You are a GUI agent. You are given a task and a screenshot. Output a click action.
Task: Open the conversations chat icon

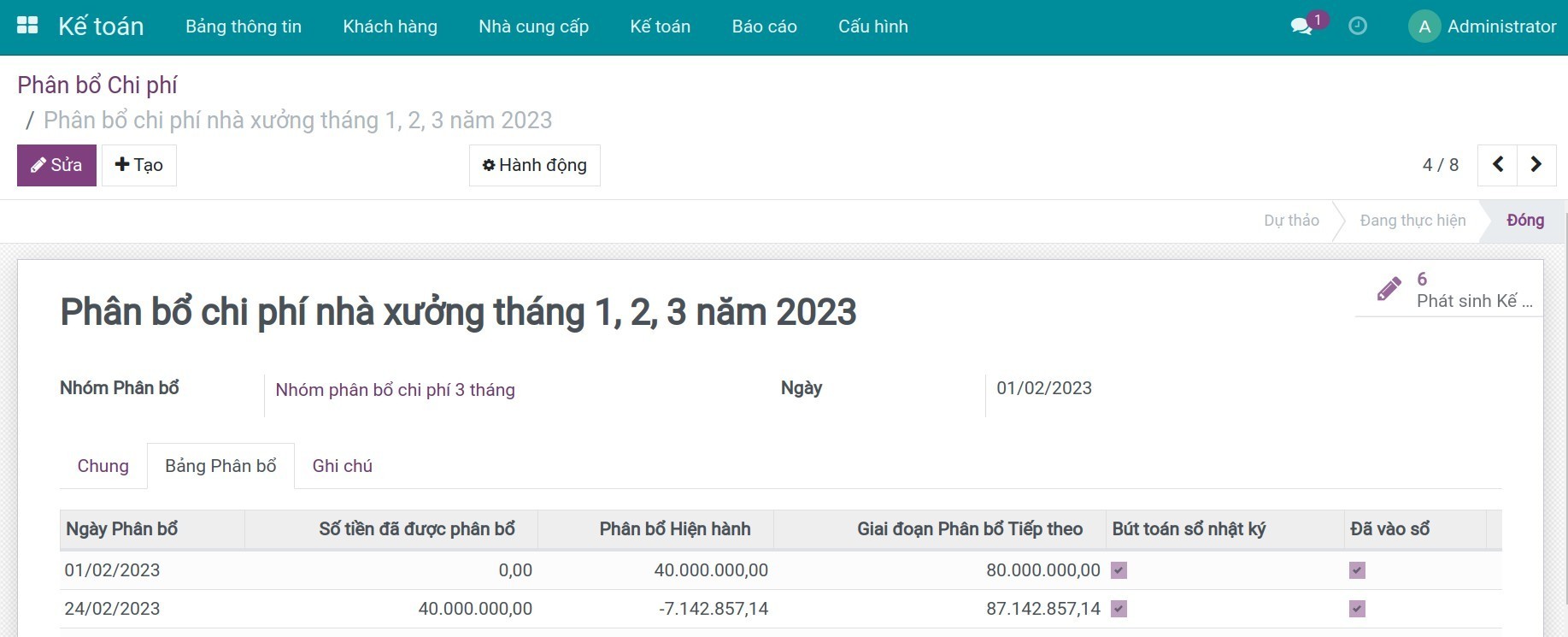[x=1301, y=27]
